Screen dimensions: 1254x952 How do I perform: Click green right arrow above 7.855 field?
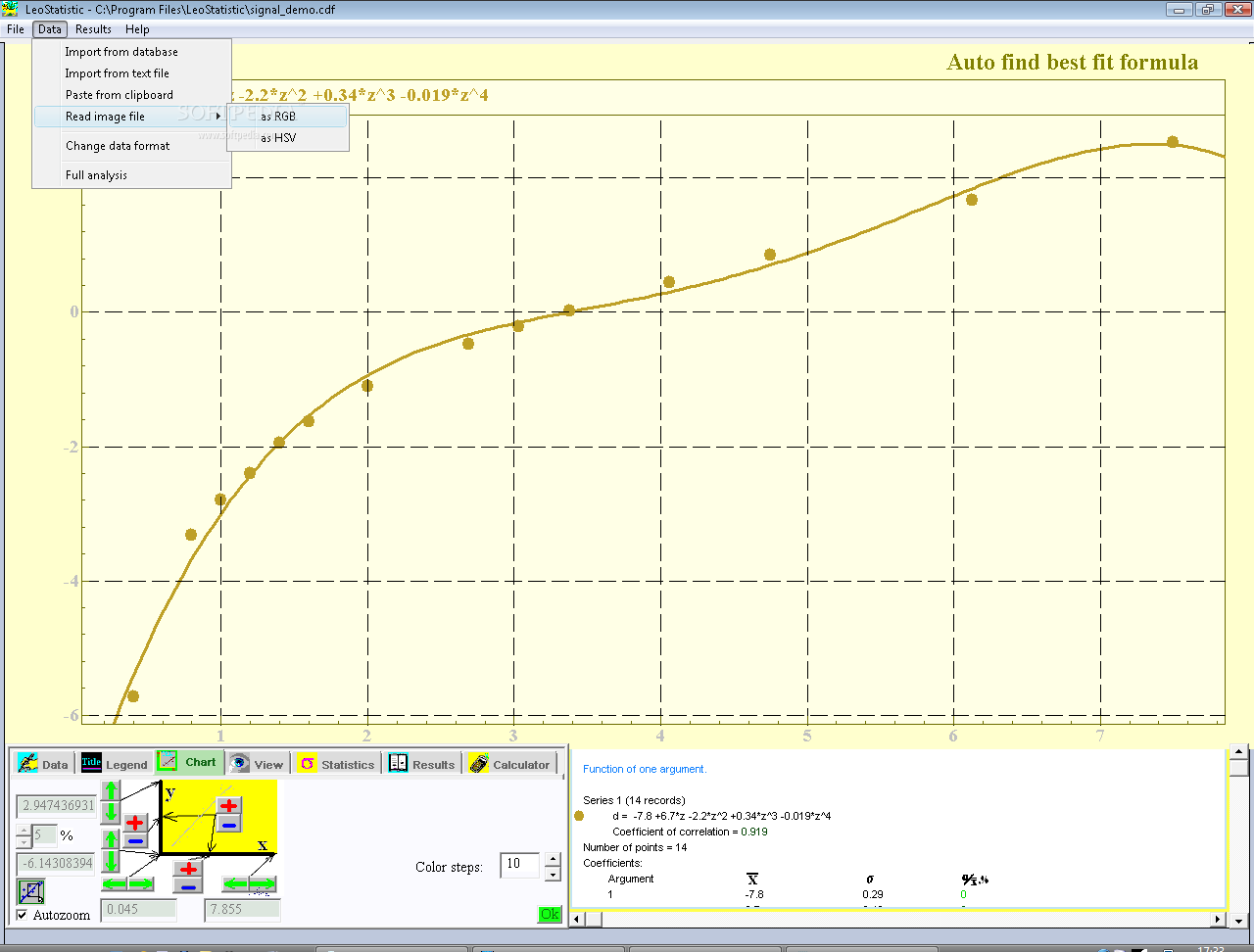263,883
